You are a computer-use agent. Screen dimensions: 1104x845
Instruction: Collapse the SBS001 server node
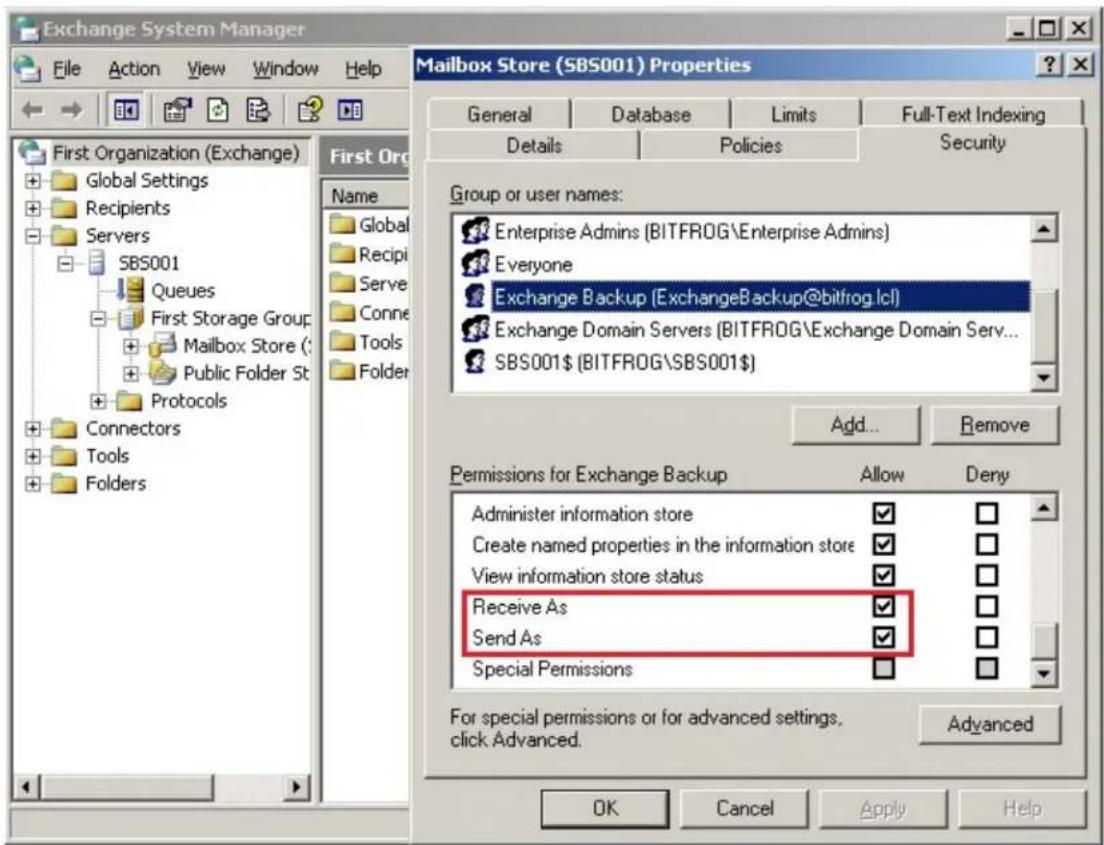pos(65,263)
